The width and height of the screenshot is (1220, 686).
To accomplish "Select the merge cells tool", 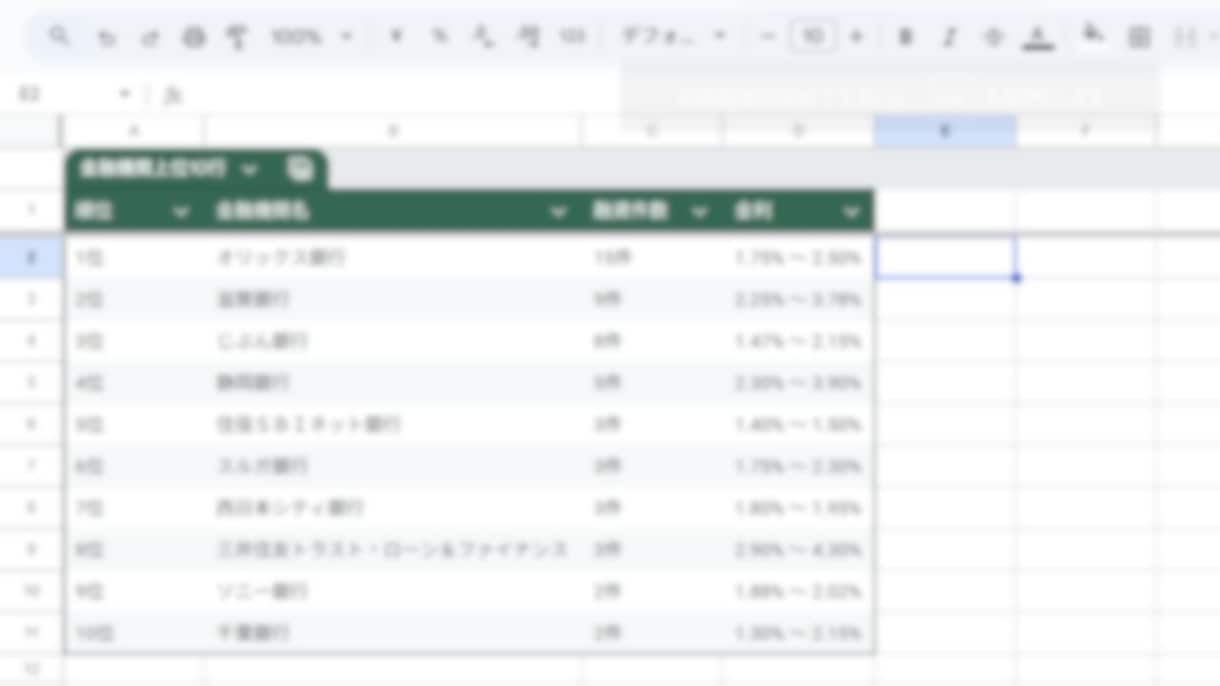I will click(1185, 37).
